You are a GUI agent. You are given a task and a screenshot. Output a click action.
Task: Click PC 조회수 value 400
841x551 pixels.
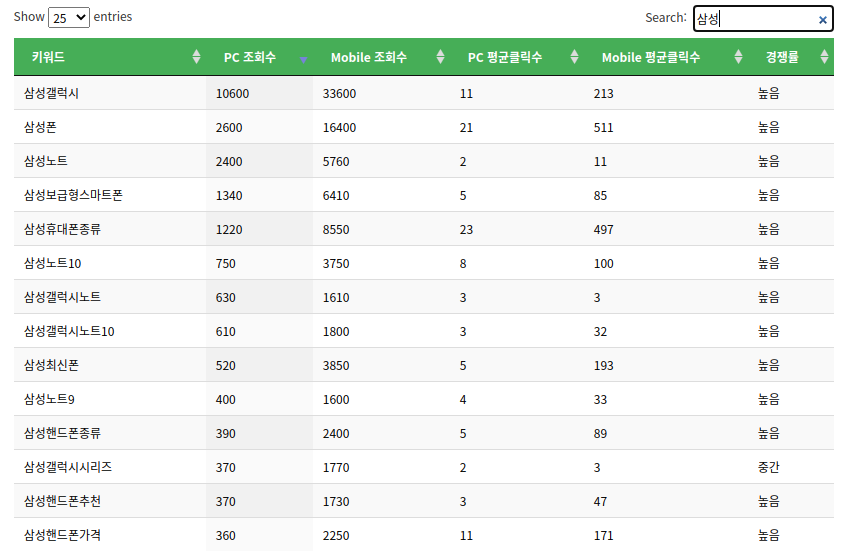point(225,400)
